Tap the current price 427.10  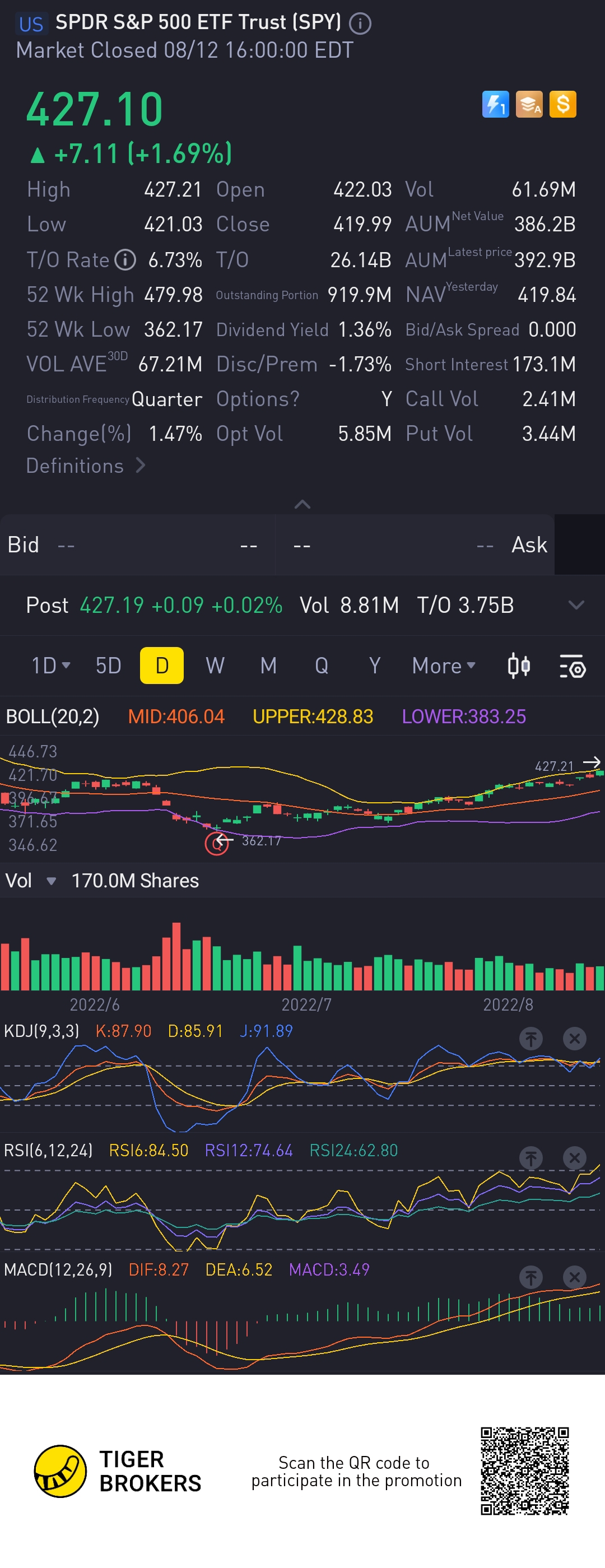point(94,110)
